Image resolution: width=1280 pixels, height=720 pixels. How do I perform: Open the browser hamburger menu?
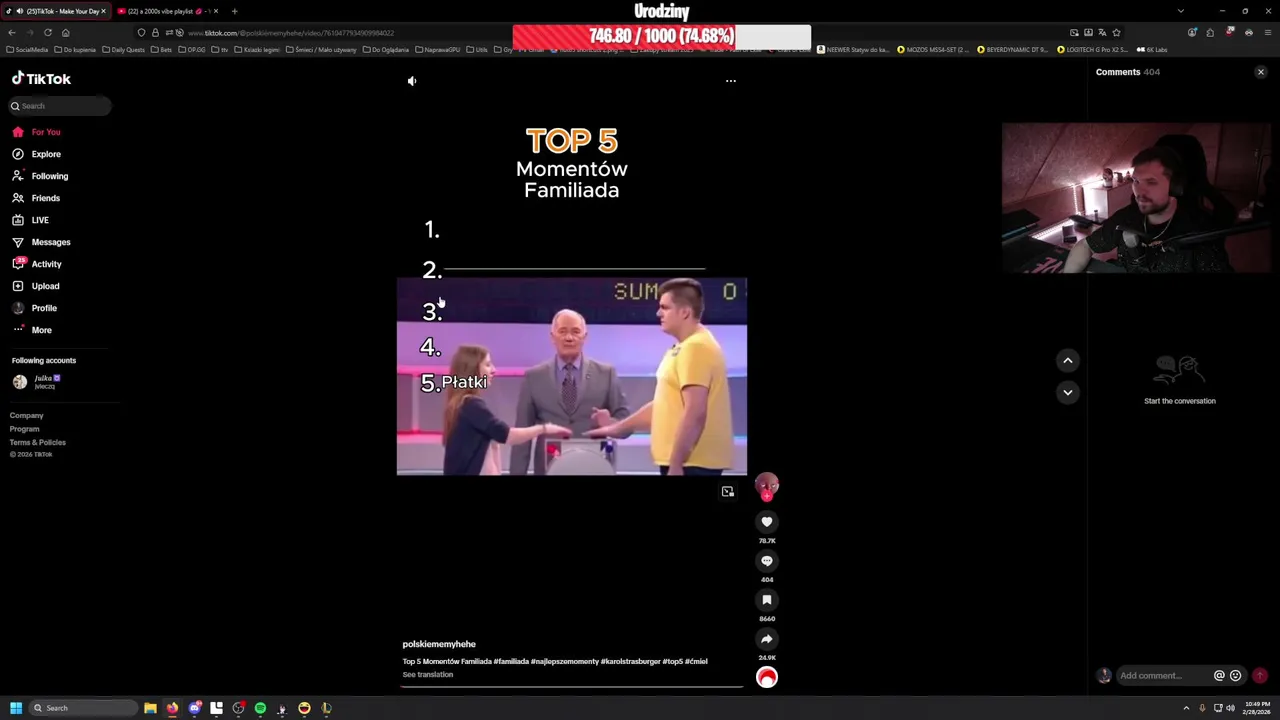pos(1266,32)
